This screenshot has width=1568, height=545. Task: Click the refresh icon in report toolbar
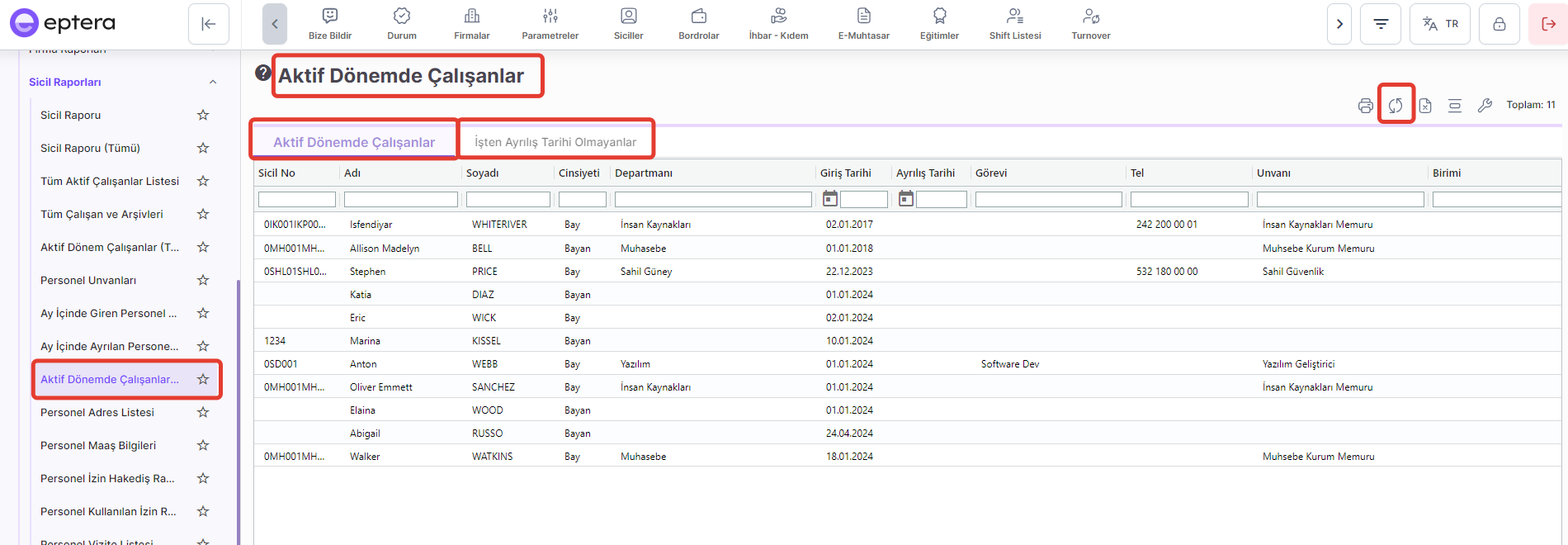click(x=1396, y=105)
